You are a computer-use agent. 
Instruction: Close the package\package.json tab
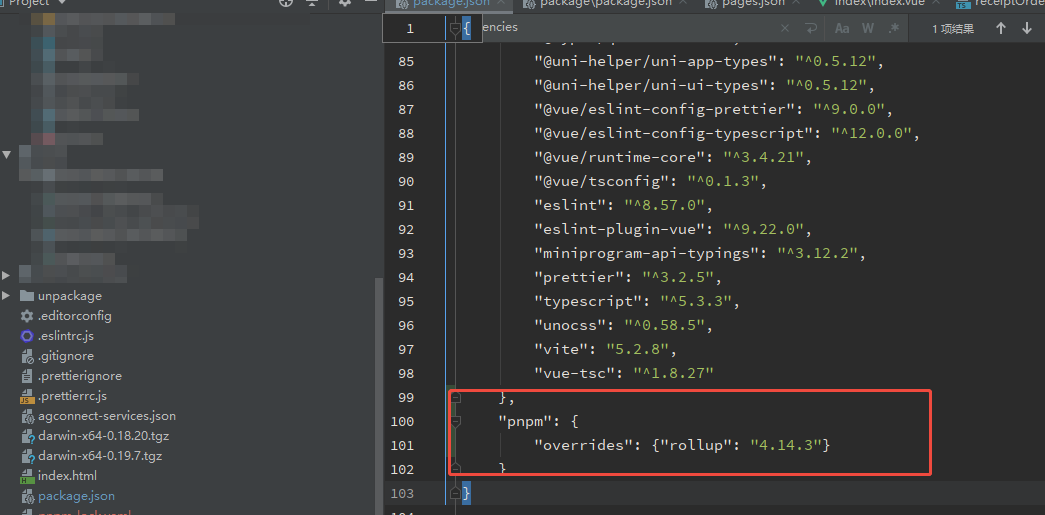681,3
